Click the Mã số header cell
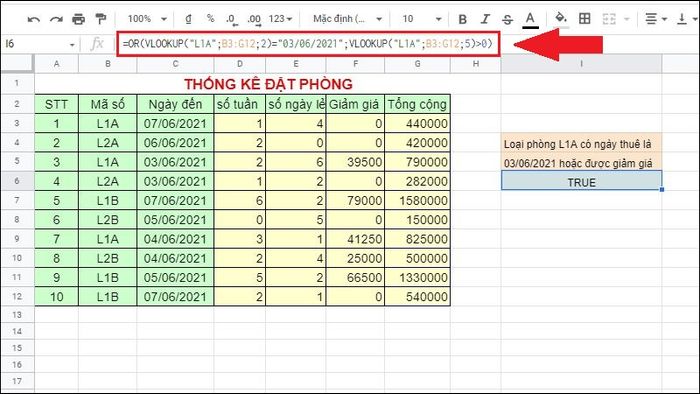 pos(108,104)
